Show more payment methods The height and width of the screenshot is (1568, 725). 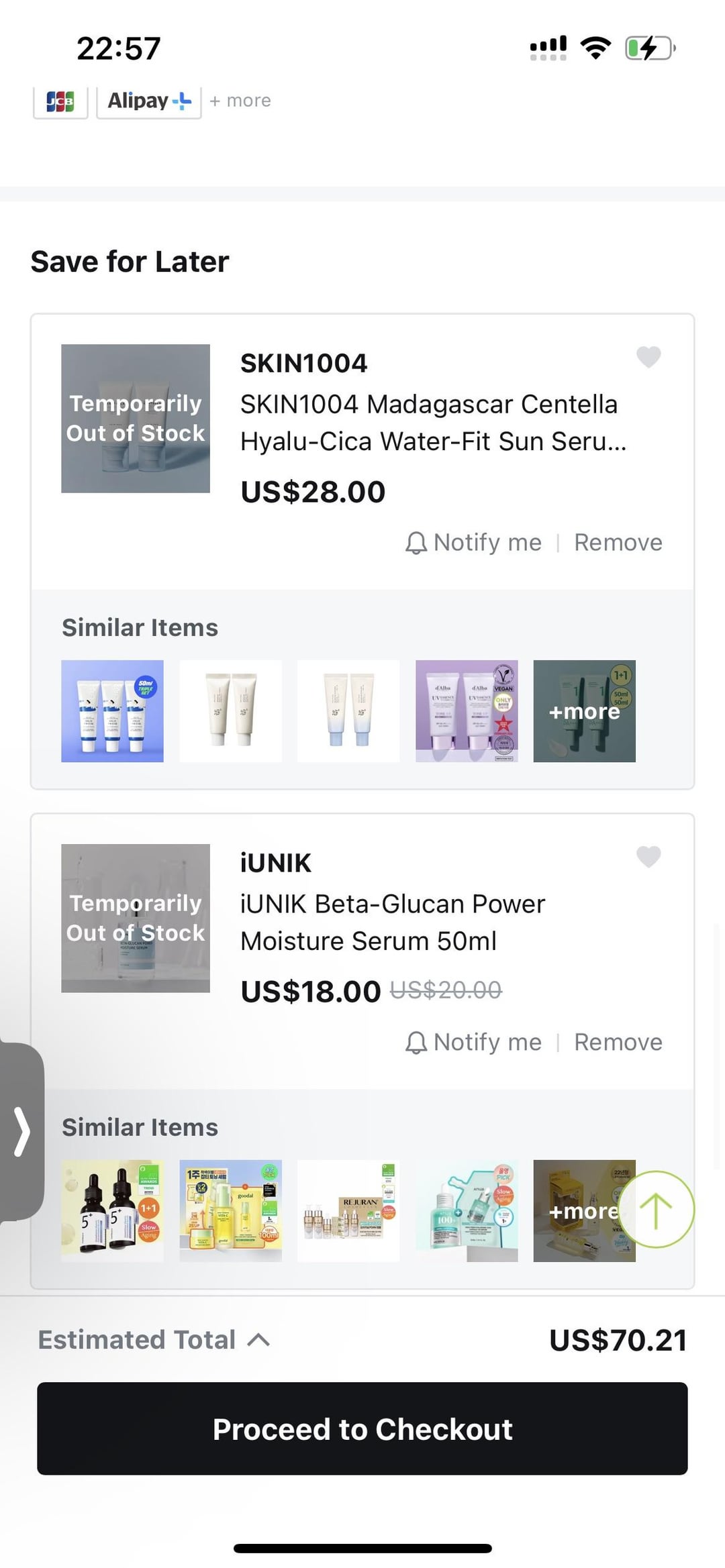click(x=240, y=101)
